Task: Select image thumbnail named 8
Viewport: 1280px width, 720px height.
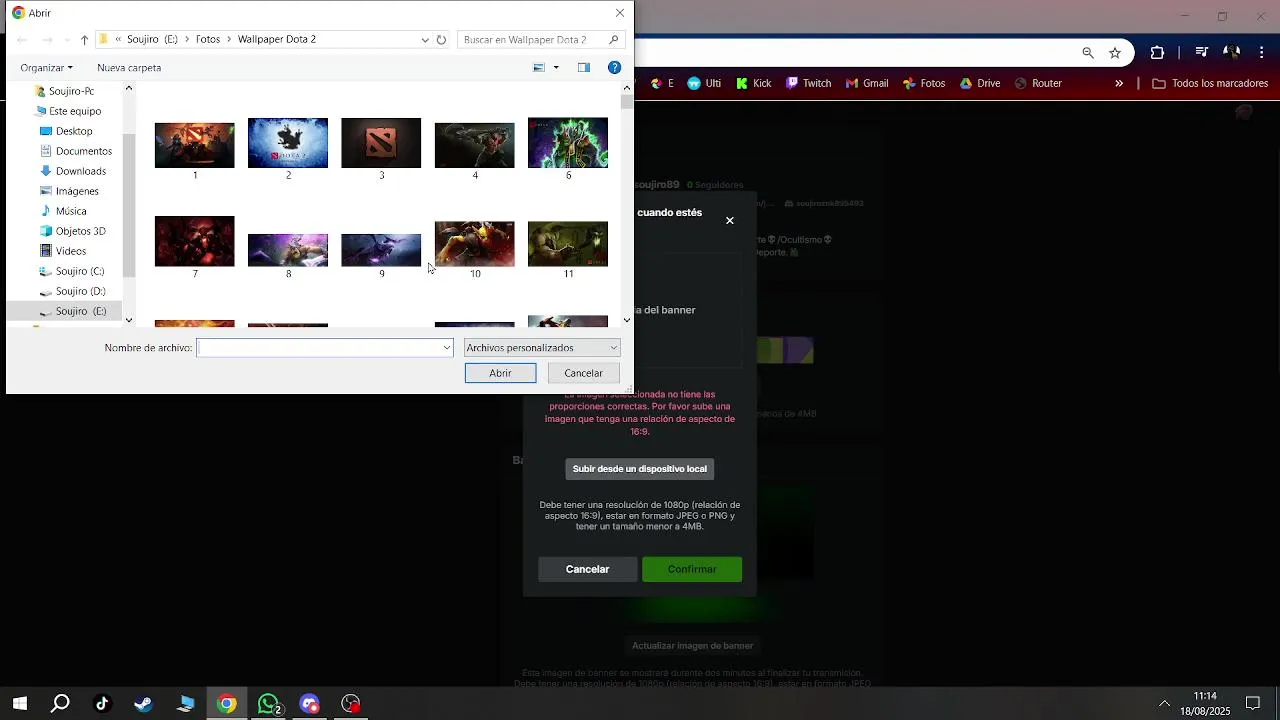Action: [x=288, y=249]
